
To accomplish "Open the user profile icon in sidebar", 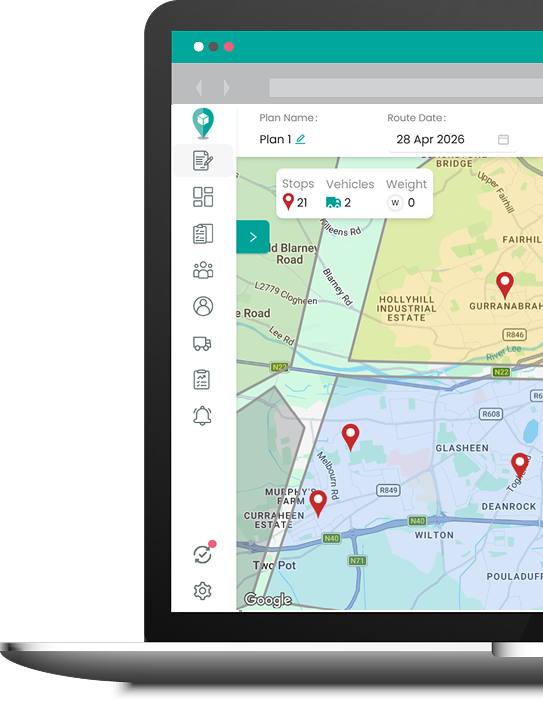I will [203, 306].
